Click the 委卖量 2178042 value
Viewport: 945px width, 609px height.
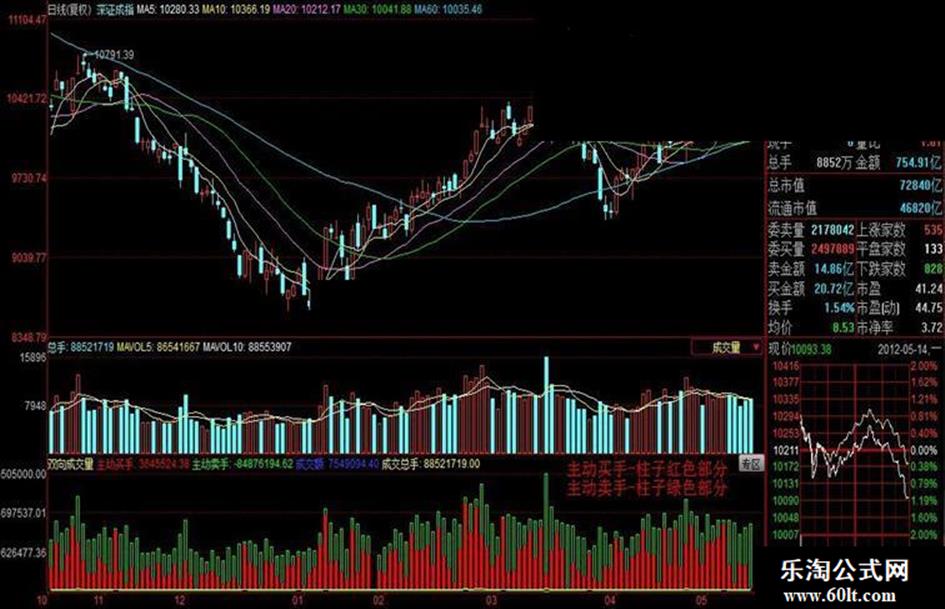811,230
